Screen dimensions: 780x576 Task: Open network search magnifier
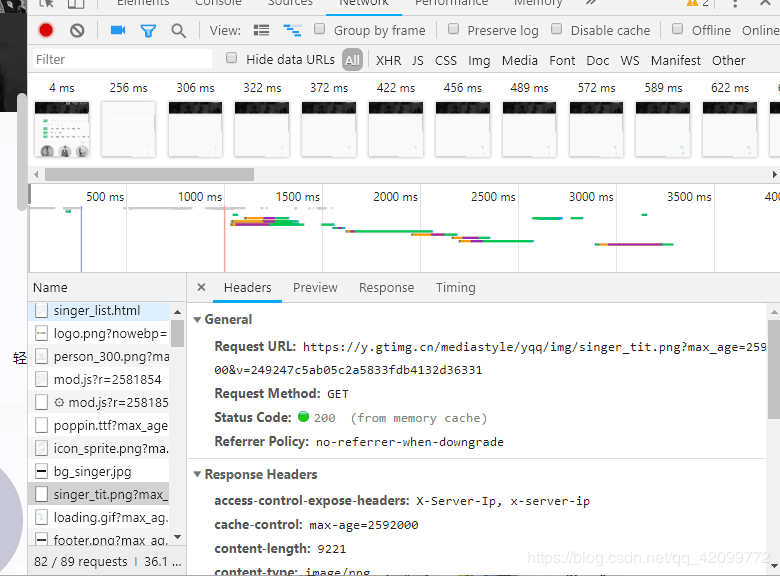179,31
